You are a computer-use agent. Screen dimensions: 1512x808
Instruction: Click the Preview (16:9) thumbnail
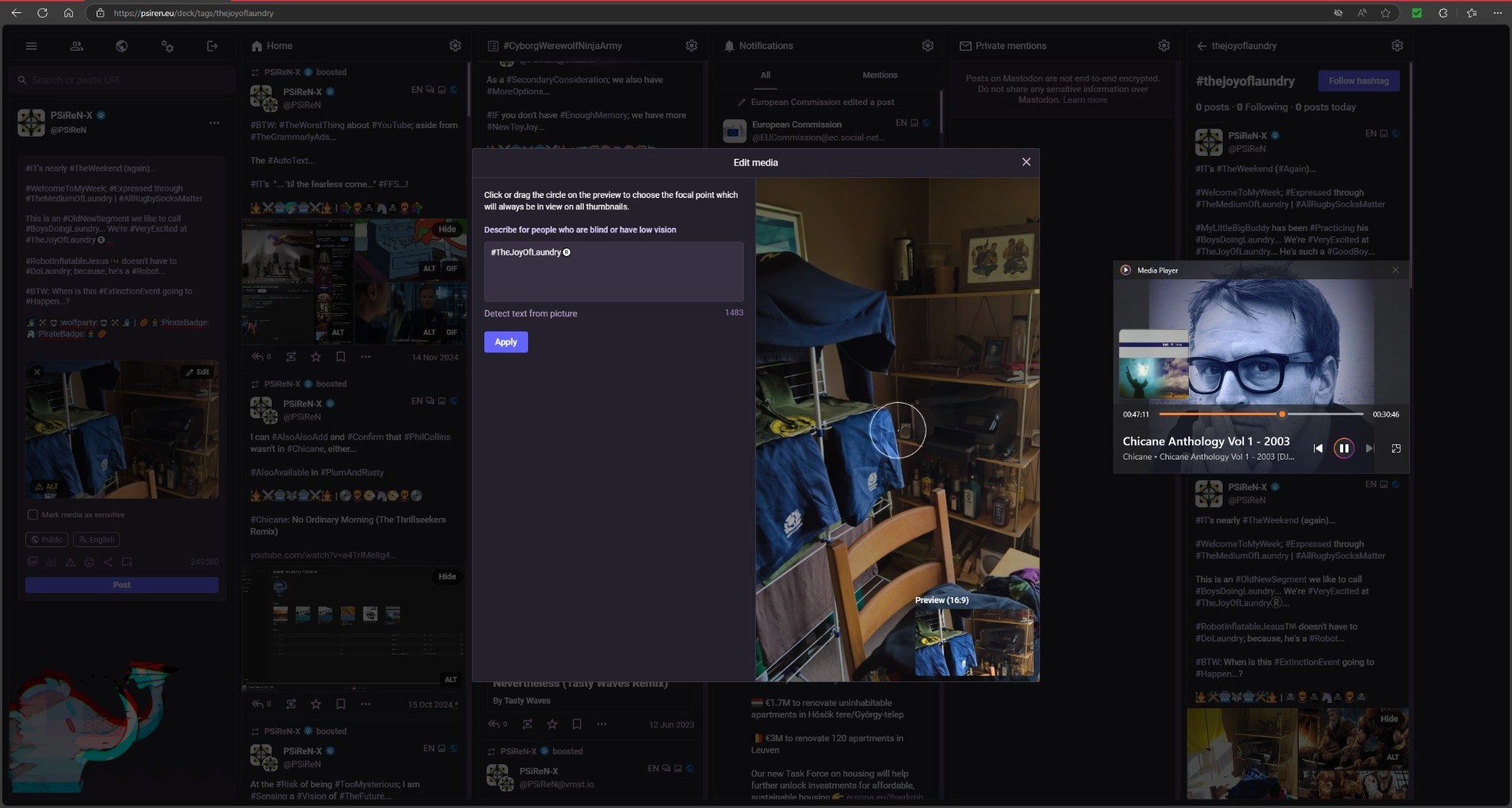click(974, 641)
